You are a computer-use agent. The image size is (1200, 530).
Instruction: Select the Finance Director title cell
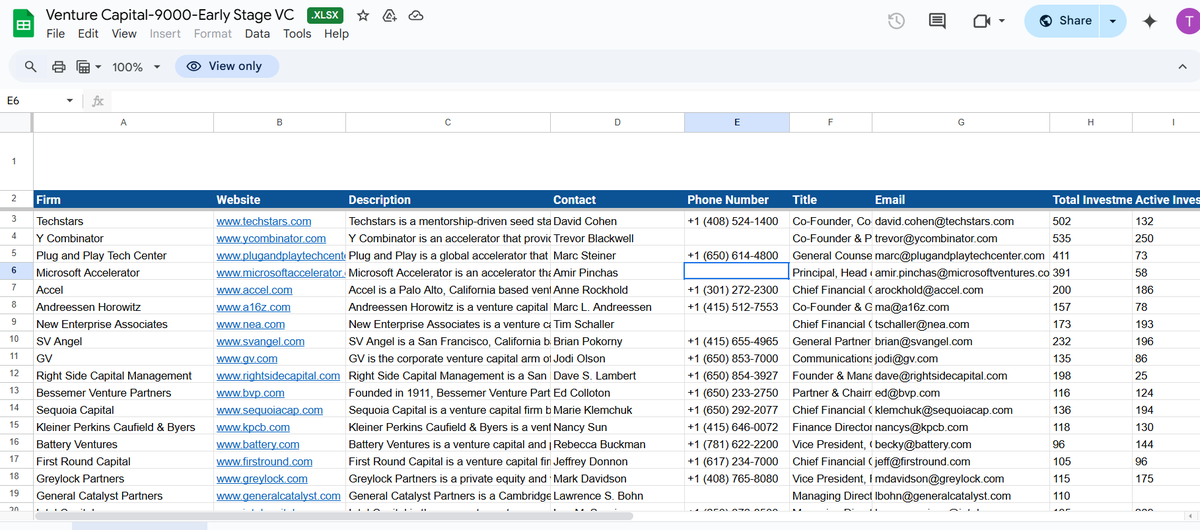(x=831, y=427)
